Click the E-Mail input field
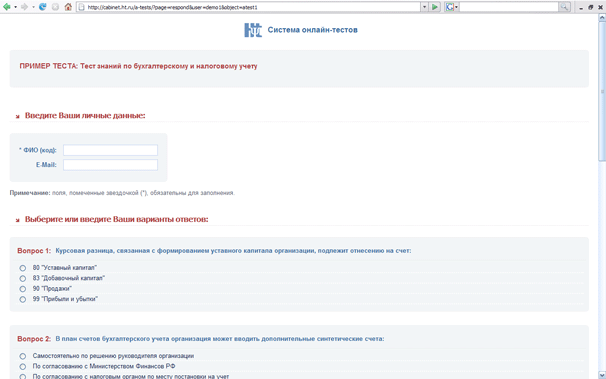606x379 pixels. coord(111,165)
